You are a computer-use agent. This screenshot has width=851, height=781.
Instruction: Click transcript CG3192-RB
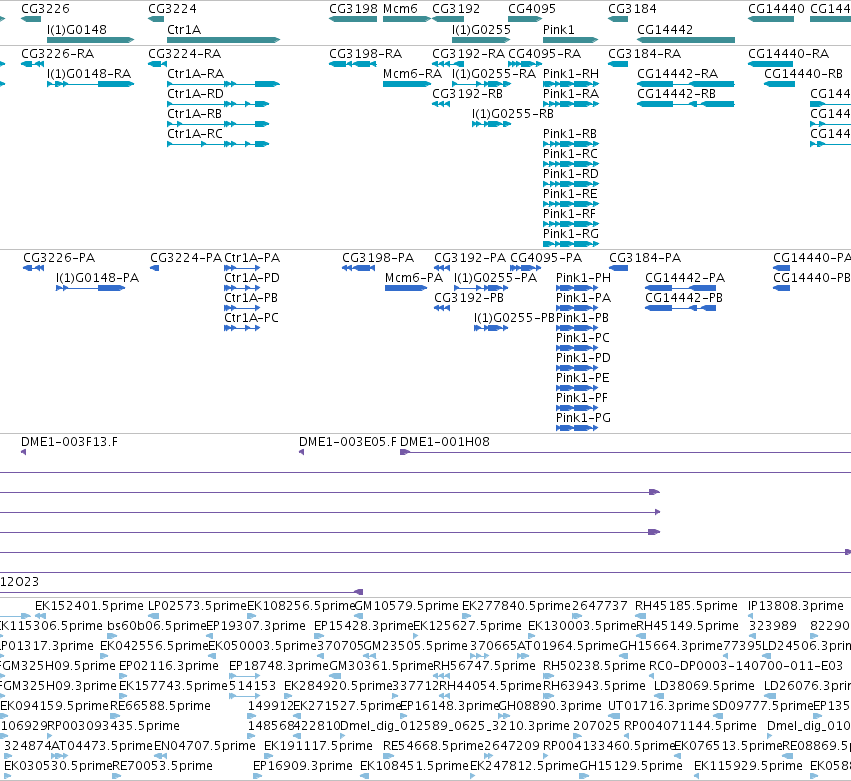pos(441,104)
